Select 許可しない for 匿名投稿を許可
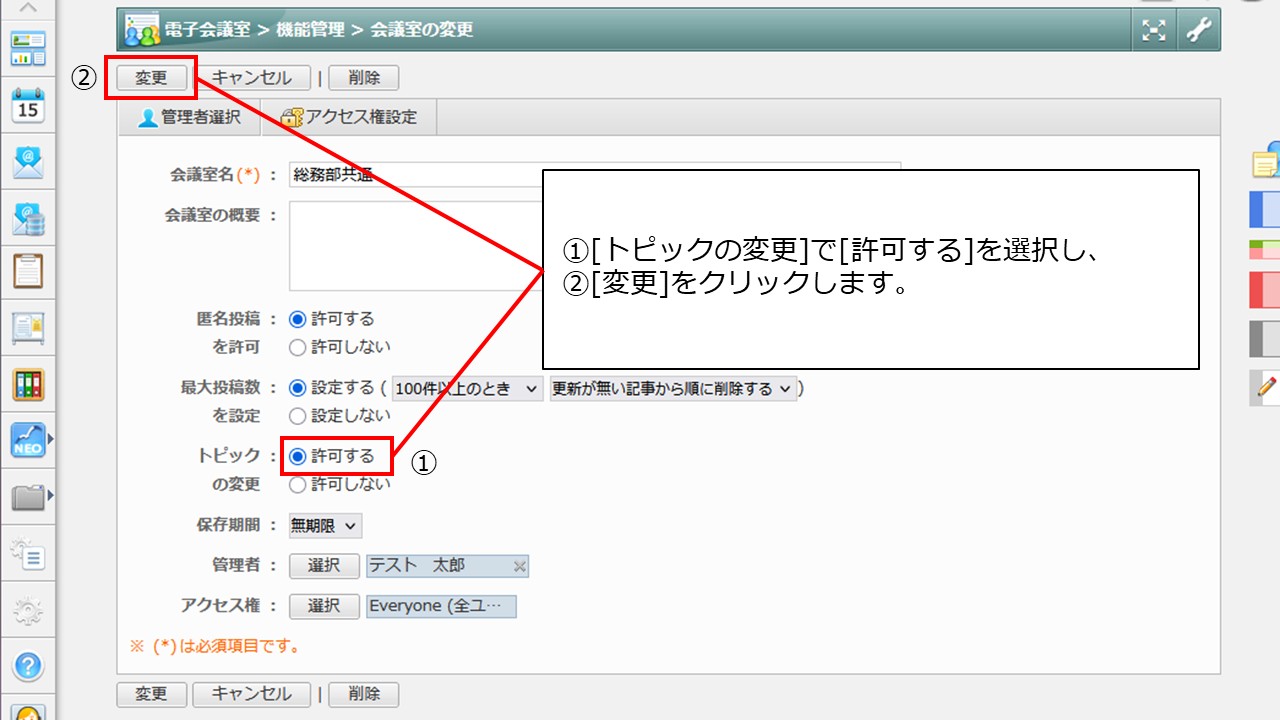 click(296, 348)
